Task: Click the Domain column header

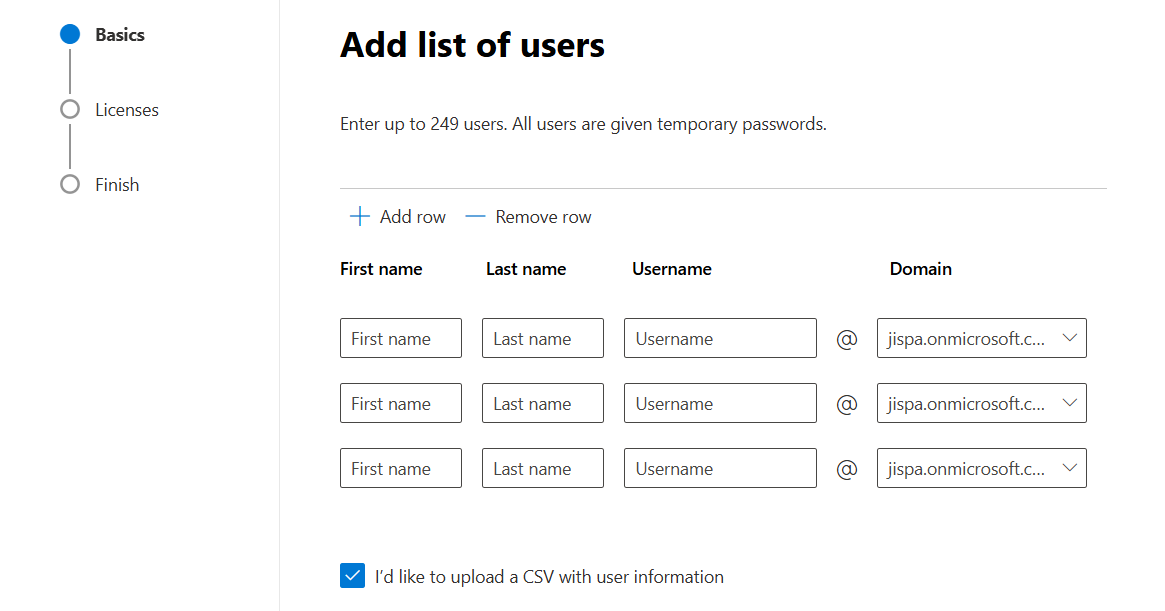Action: (x=920, y=268)
